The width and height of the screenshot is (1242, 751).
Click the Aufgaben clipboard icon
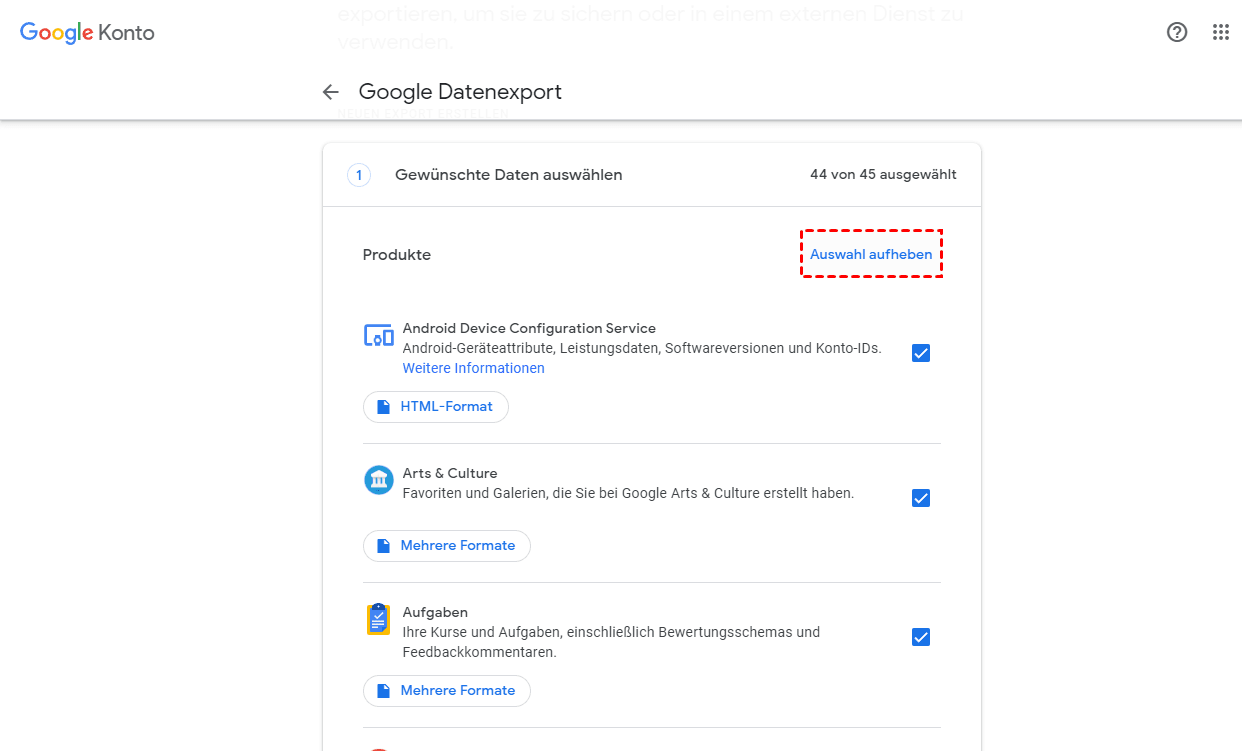tap(378, 620)
